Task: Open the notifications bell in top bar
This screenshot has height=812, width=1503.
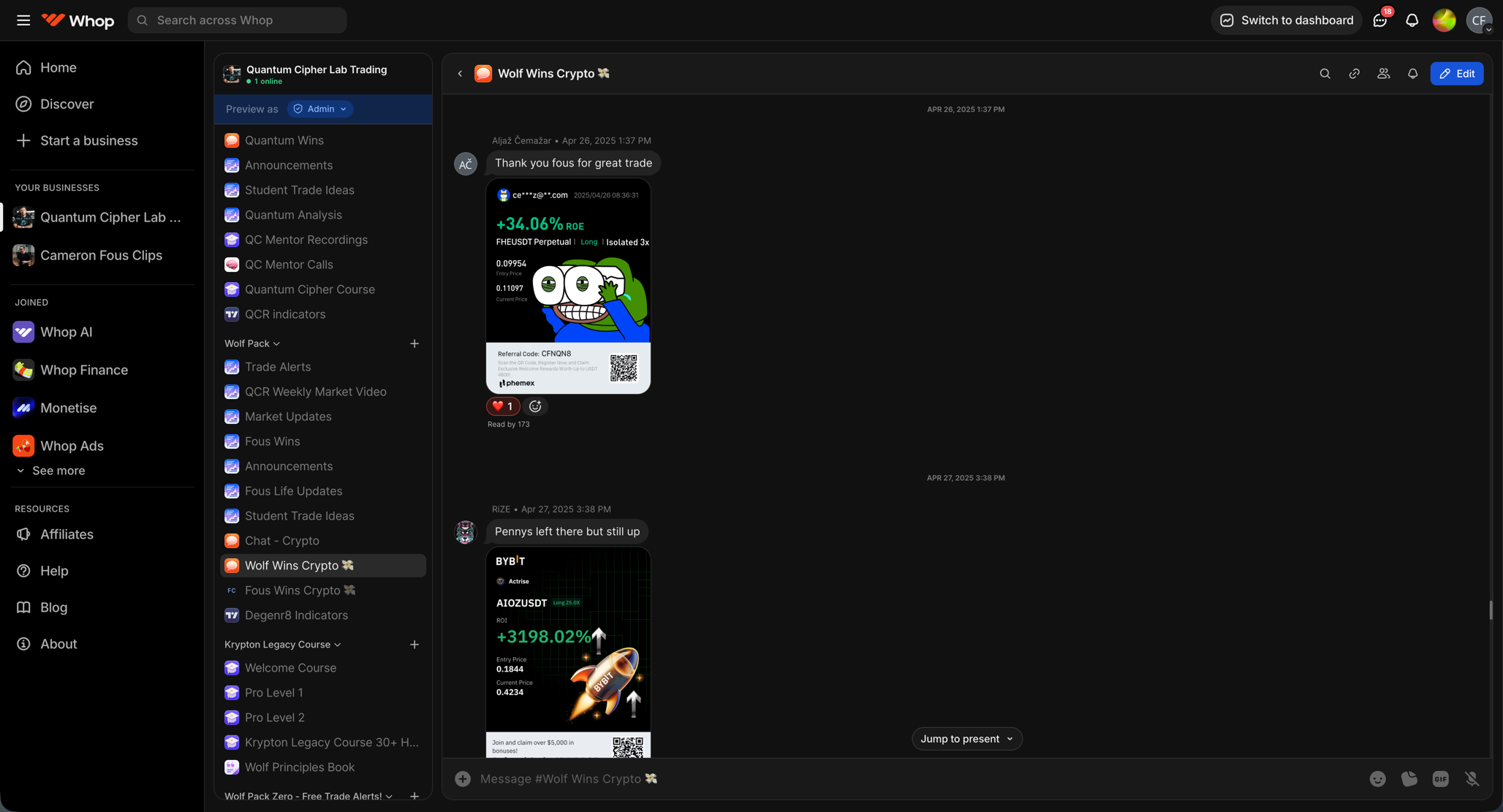Action: (x=1412, y=20)
